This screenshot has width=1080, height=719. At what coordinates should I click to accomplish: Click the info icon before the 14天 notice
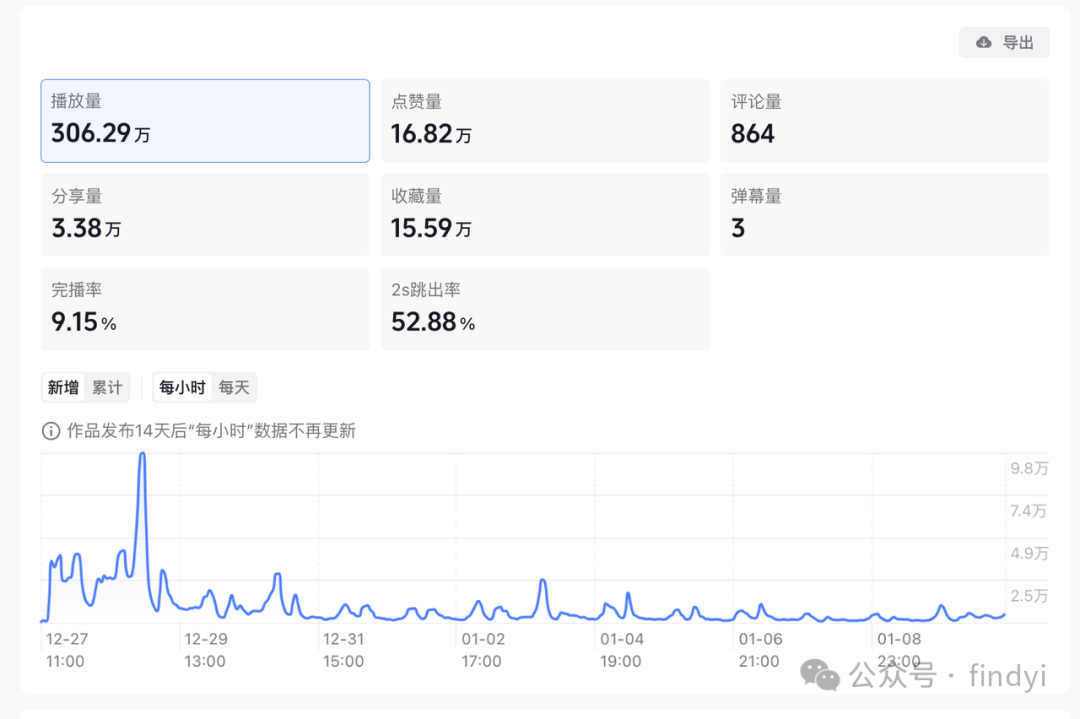(x=51, y=431)
